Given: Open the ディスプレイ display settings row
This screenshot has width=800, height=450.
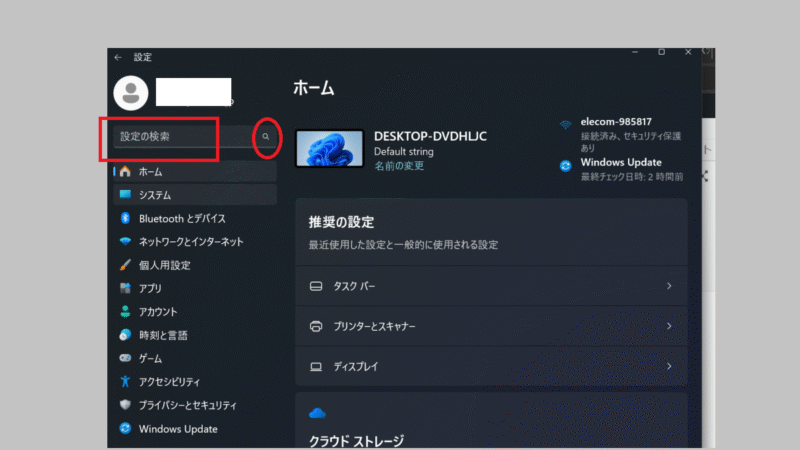Looking at the screenshot, I should [491, 366].
